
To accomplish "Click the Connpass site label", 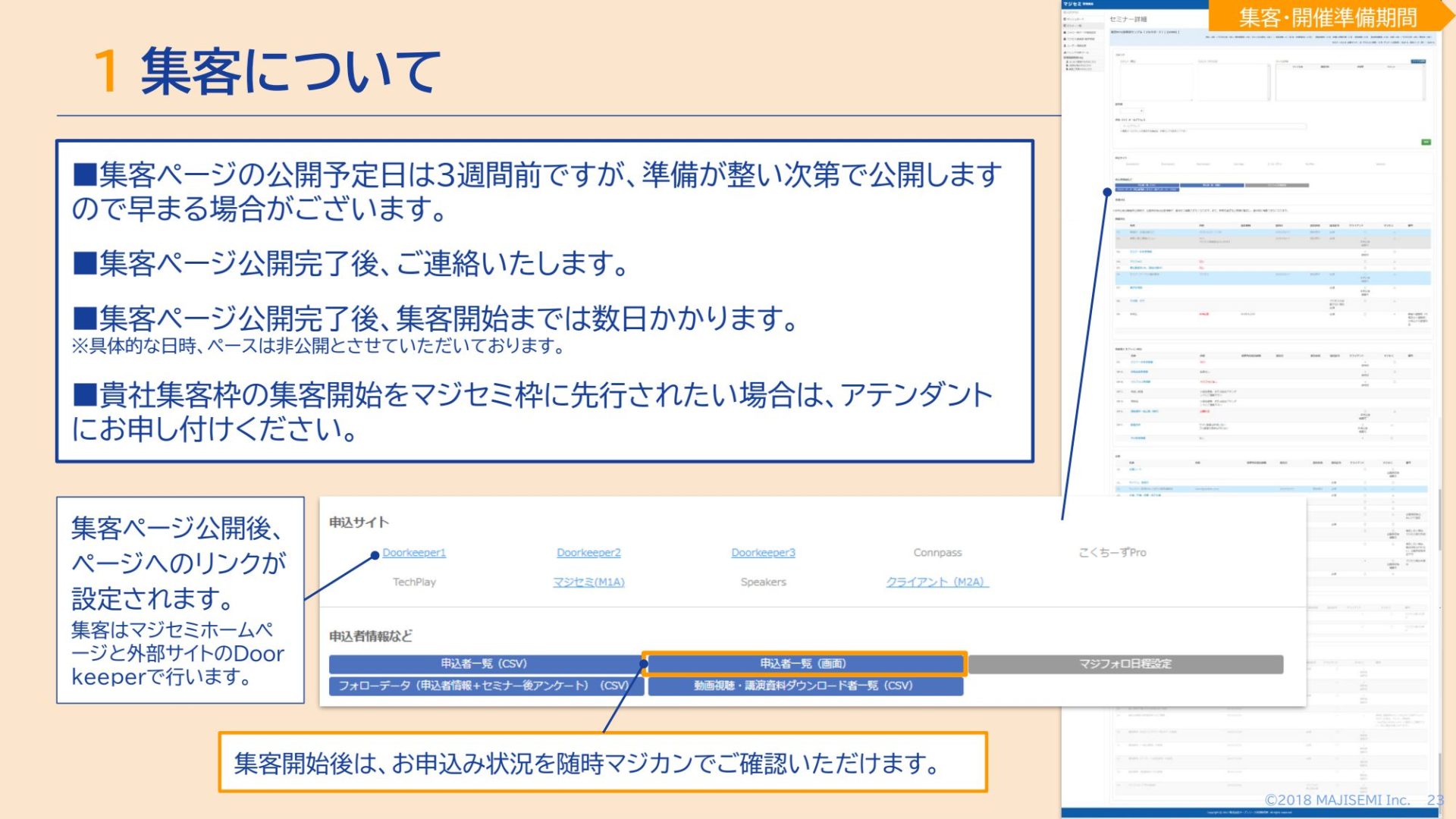I will coord(937,553).
